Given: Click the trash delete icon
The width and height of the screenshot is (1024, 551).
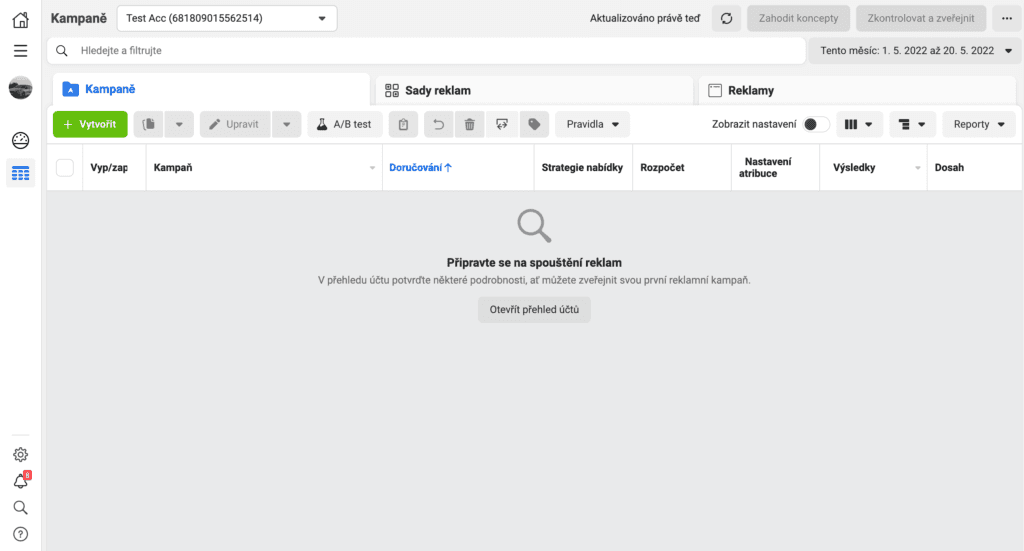Looking at the screenshot, I should (x=470, y=124).
